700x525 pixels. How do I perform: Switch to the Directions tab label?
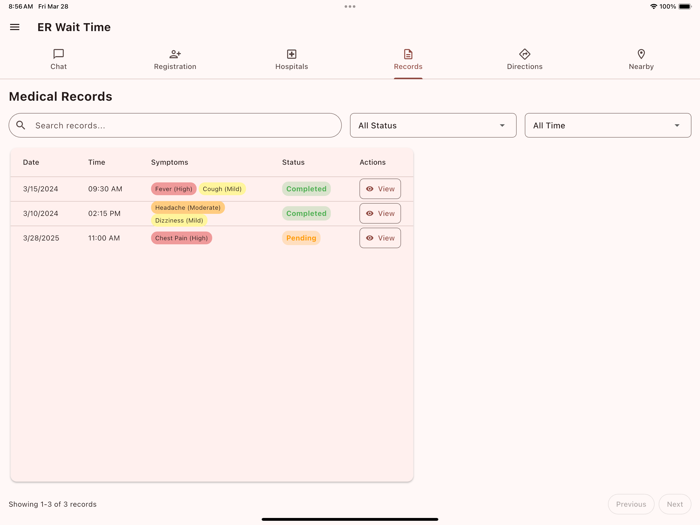(525, 67)
